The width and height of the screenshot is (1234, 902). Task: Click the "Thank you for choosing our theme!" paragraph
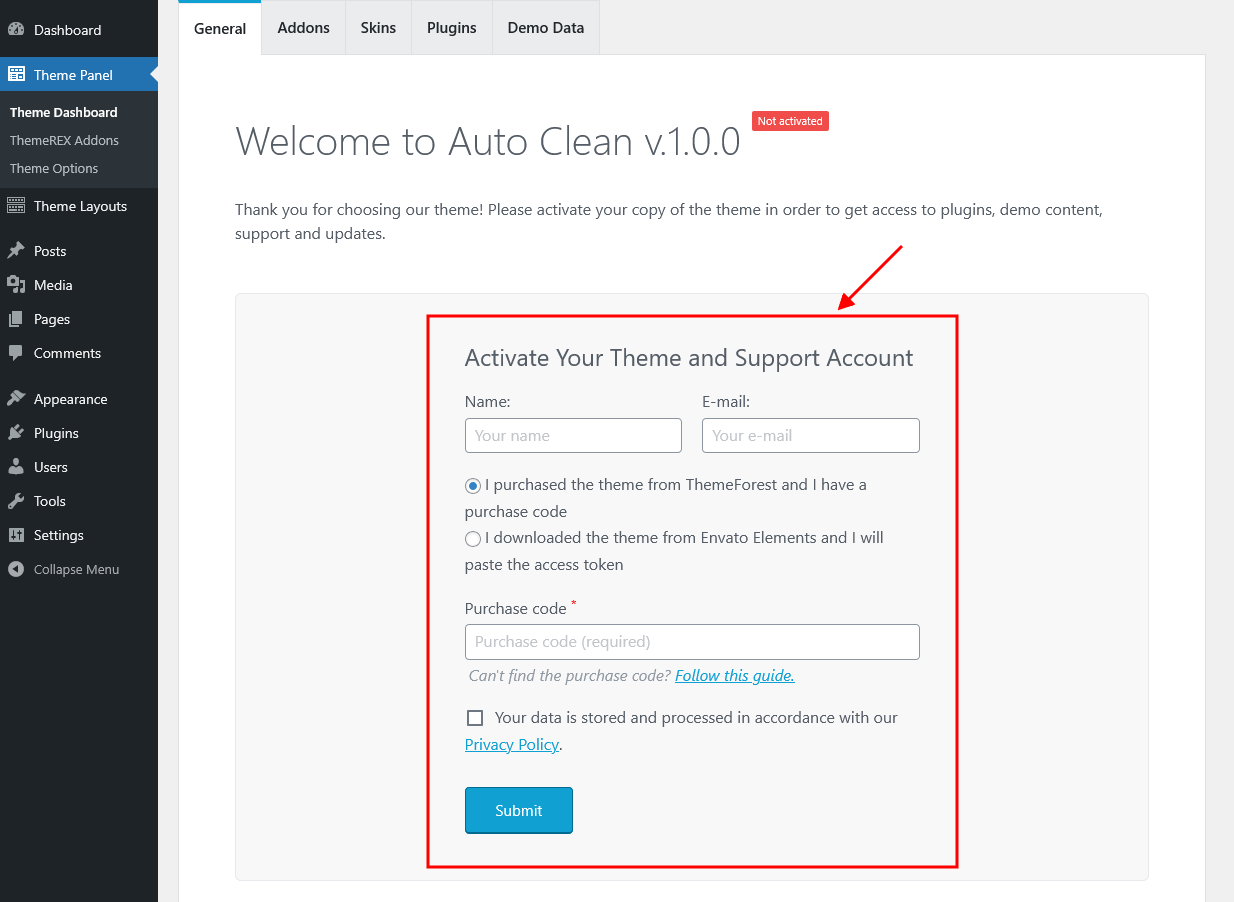point(669,222)
